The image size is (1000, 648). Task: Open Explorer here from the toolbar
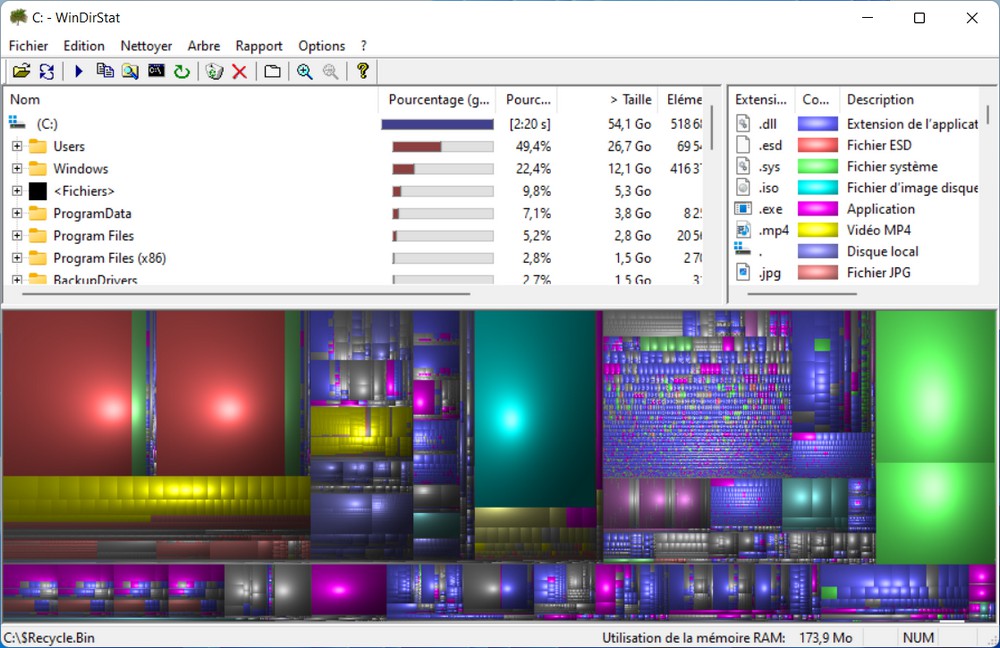[131, 71]
